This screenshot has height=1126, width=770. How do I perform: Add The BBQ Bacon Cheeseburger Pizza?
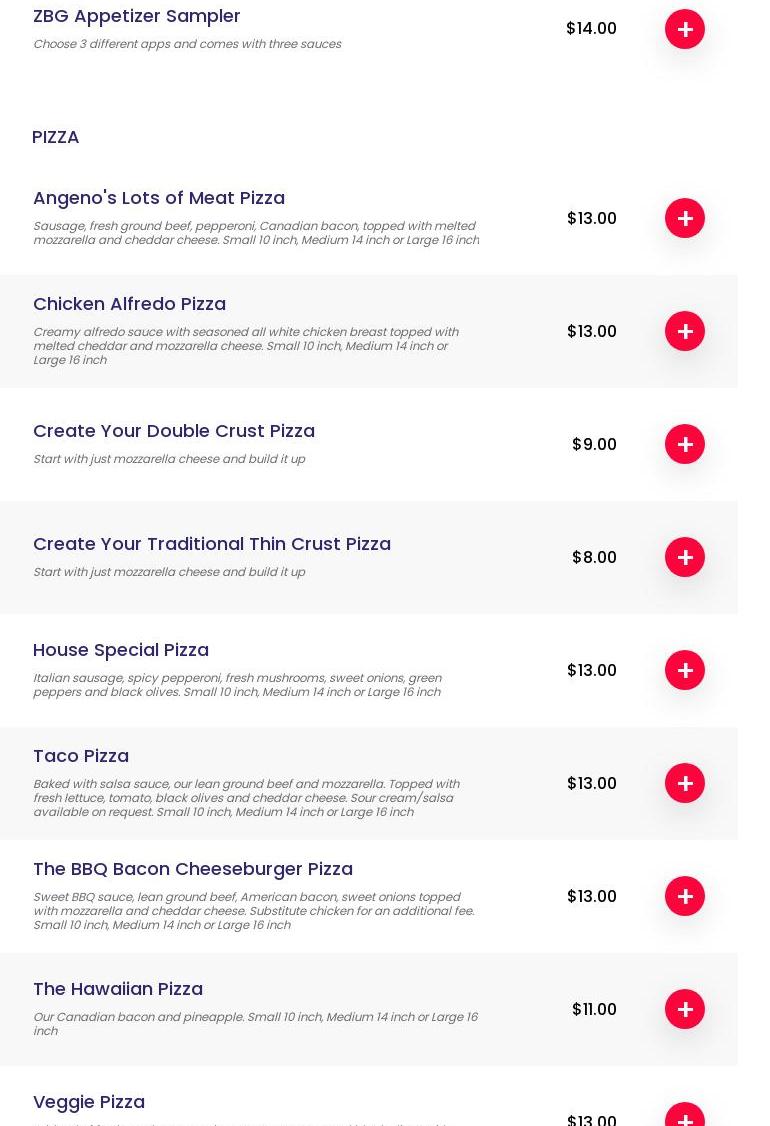pos(685,896)
